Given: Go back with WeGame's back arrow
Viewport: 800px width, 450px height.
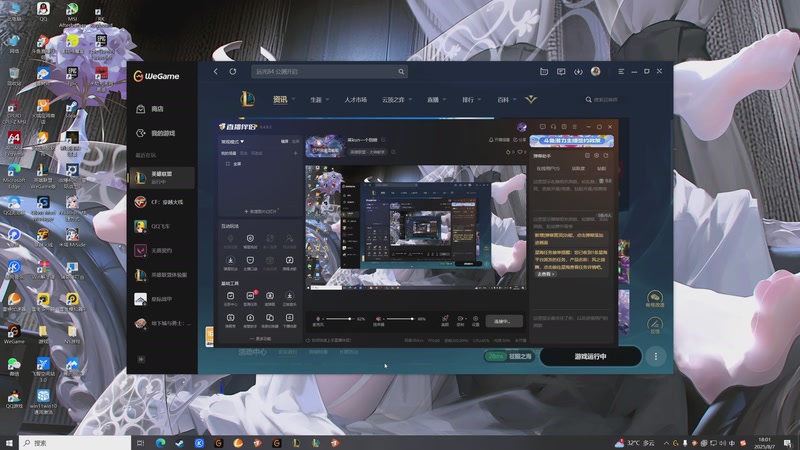Looking at the screenshot, I should [216, 71].
